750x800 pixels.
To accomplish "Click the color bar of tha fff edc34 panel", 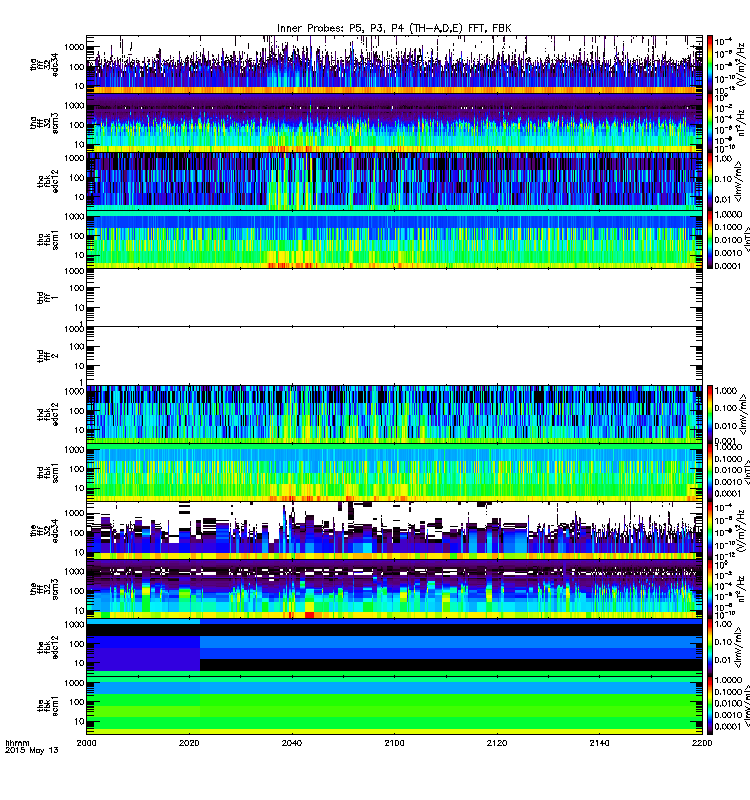I will (710, 64).
